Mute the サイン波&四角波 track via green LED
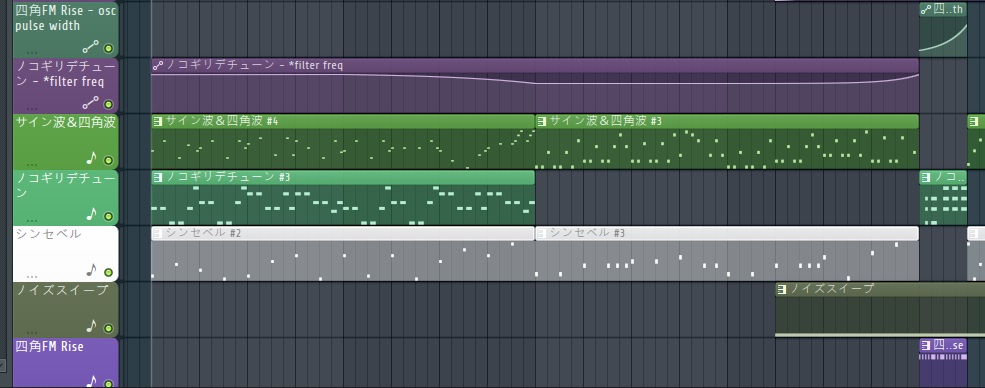 (108, 160)
